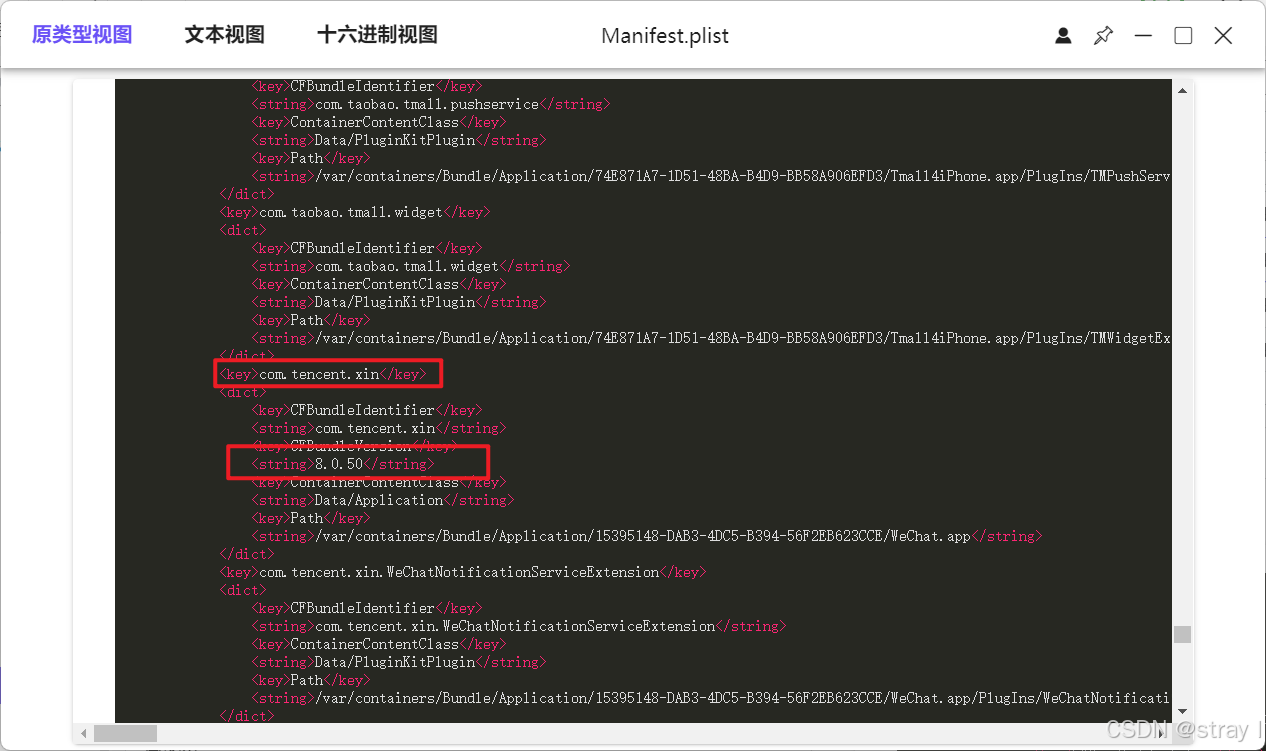Click the vertical scrollbar up arrow
The image size is (1266, 751).
(1183, 91)
